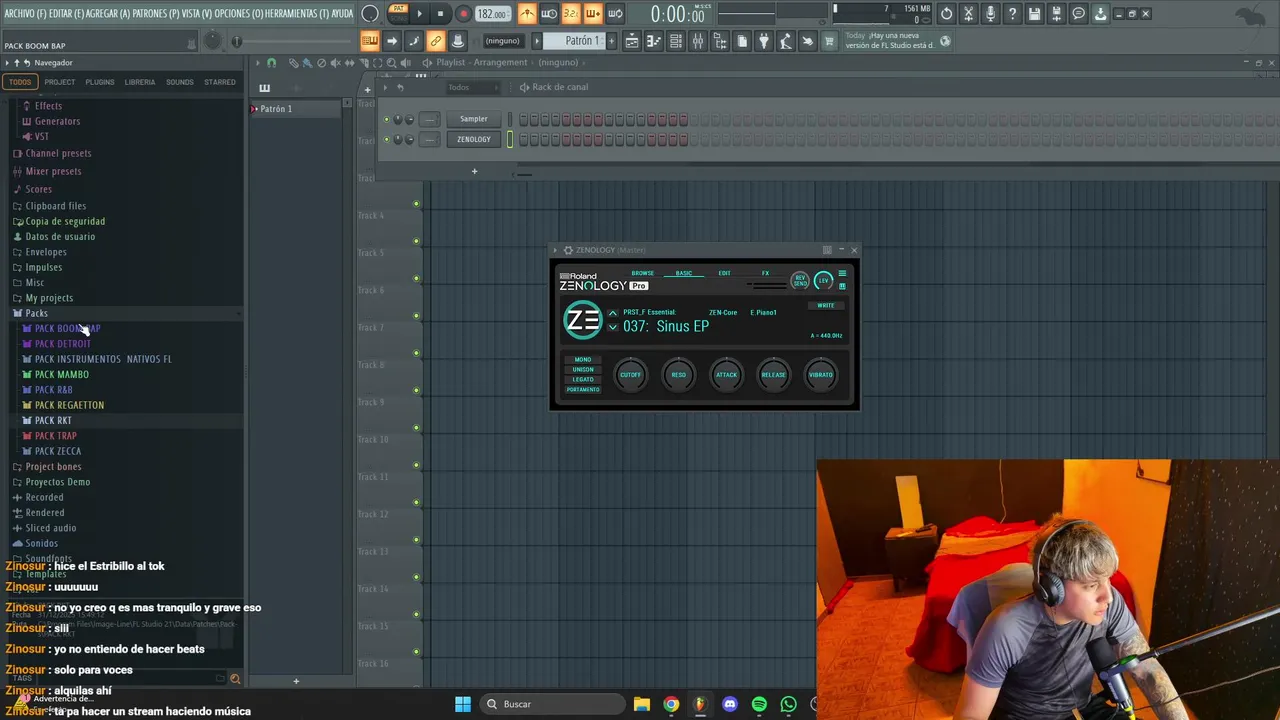Toggle LEGATO mode in ZENOLOGY
This screenshot has width=1280, height=720.
click(583, 379)
